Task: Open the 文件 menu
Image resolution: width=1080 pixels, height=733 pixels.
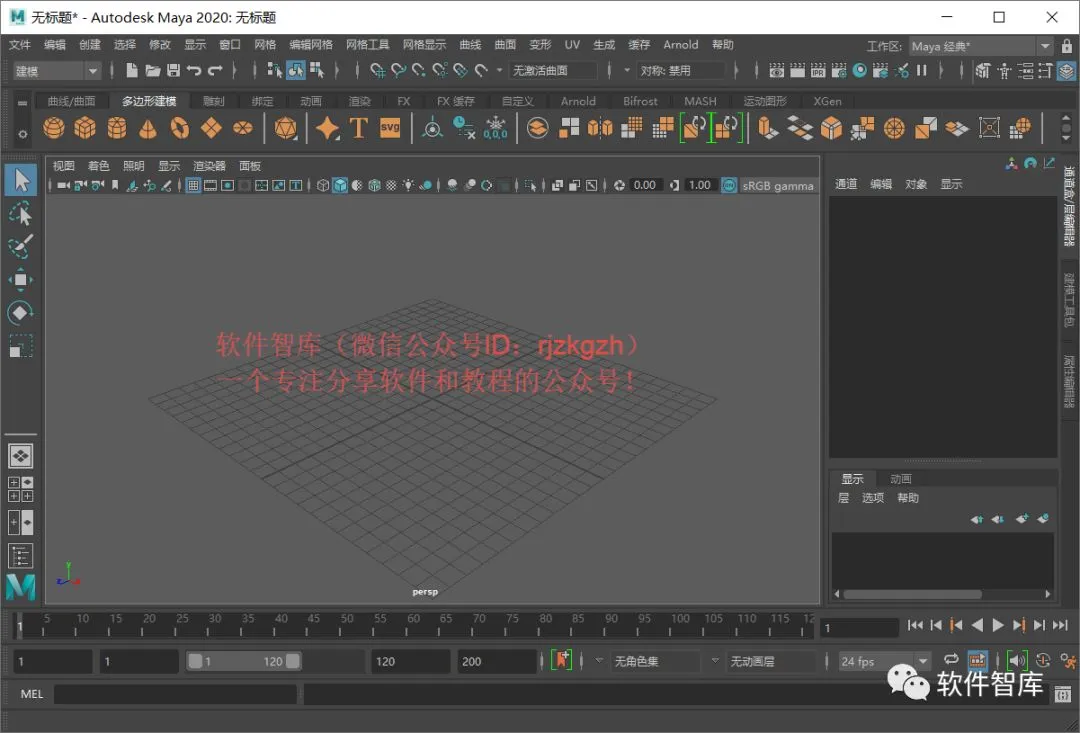Action: pyautogui.click(x=20, y=45)
